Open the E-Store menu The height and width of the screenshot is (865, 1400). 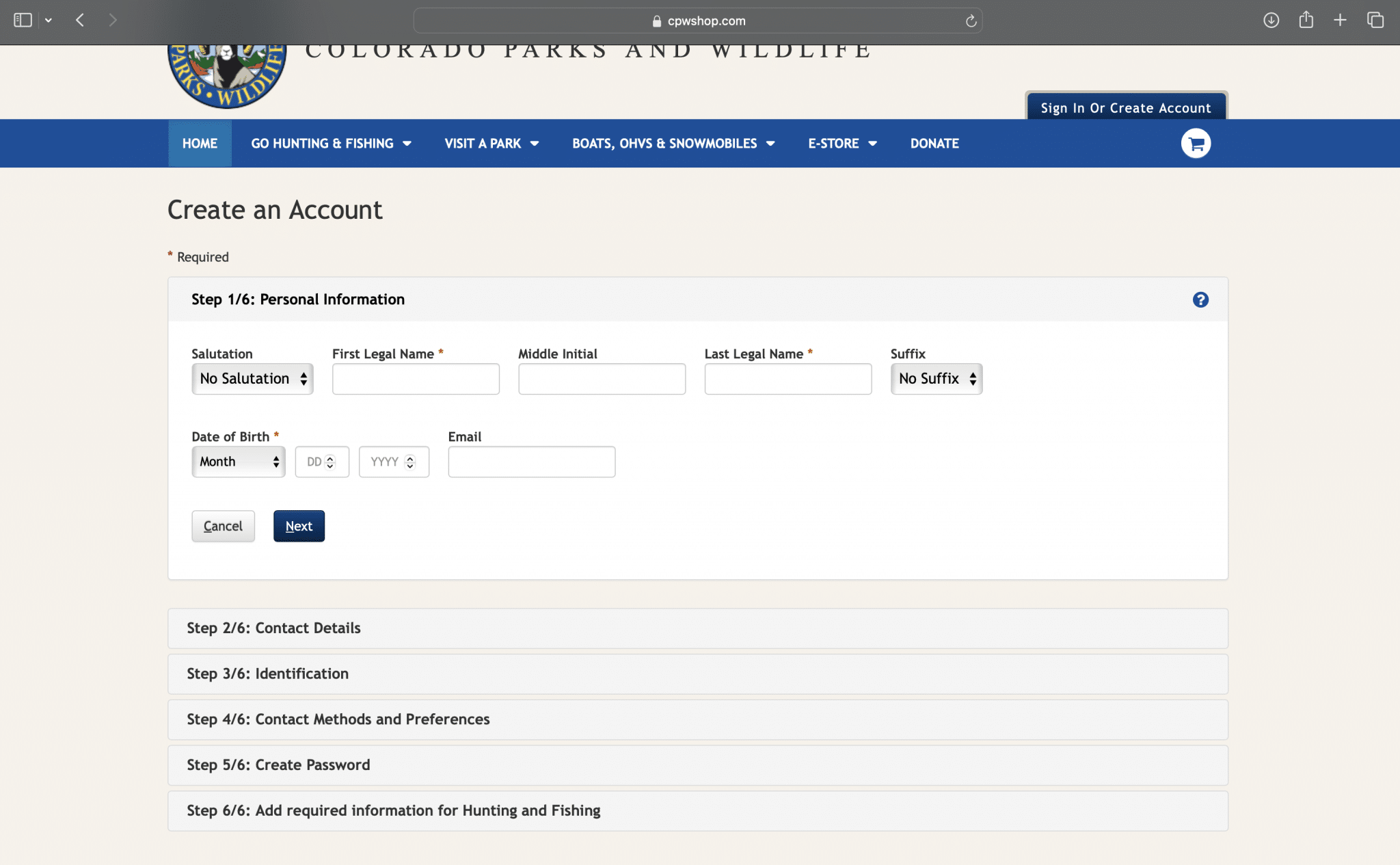(x=842, y=144)
